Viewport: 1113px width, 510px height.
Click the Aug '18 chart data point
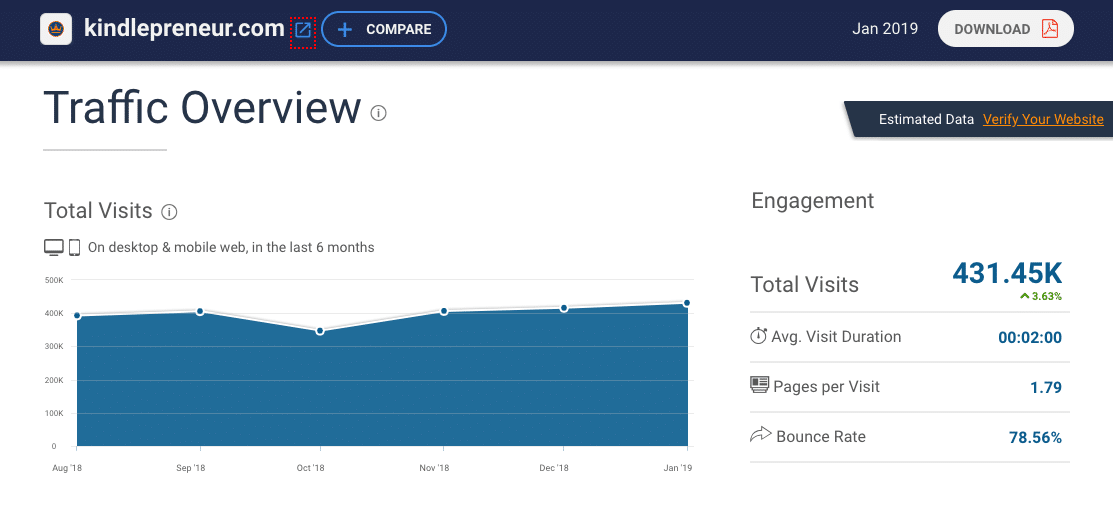77,316
